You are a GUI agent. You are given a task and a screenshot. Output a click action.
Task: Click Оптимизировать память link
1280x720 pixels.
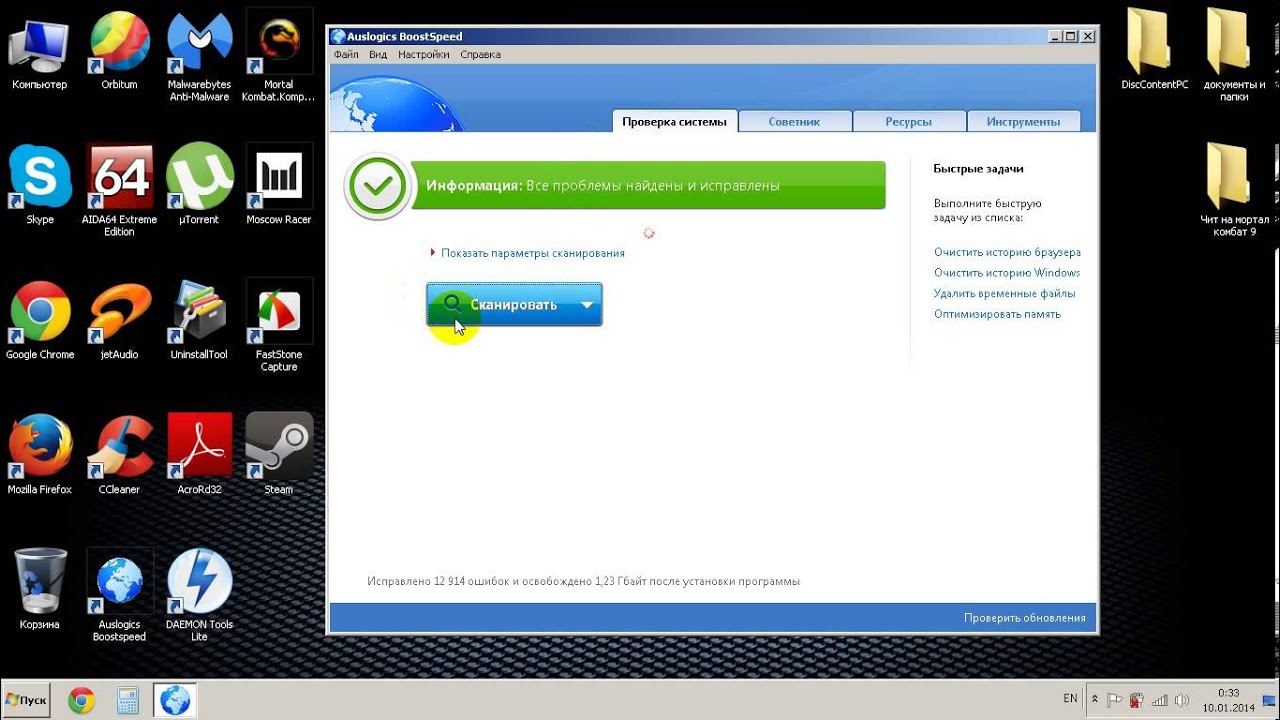click(997, 314)
